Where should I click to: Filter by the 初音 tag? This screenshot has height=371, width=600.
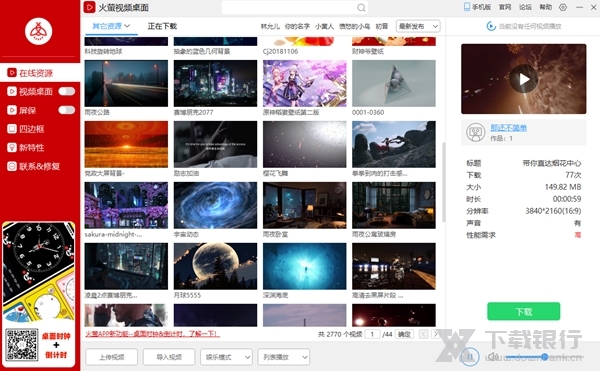[x=382, y=26]
